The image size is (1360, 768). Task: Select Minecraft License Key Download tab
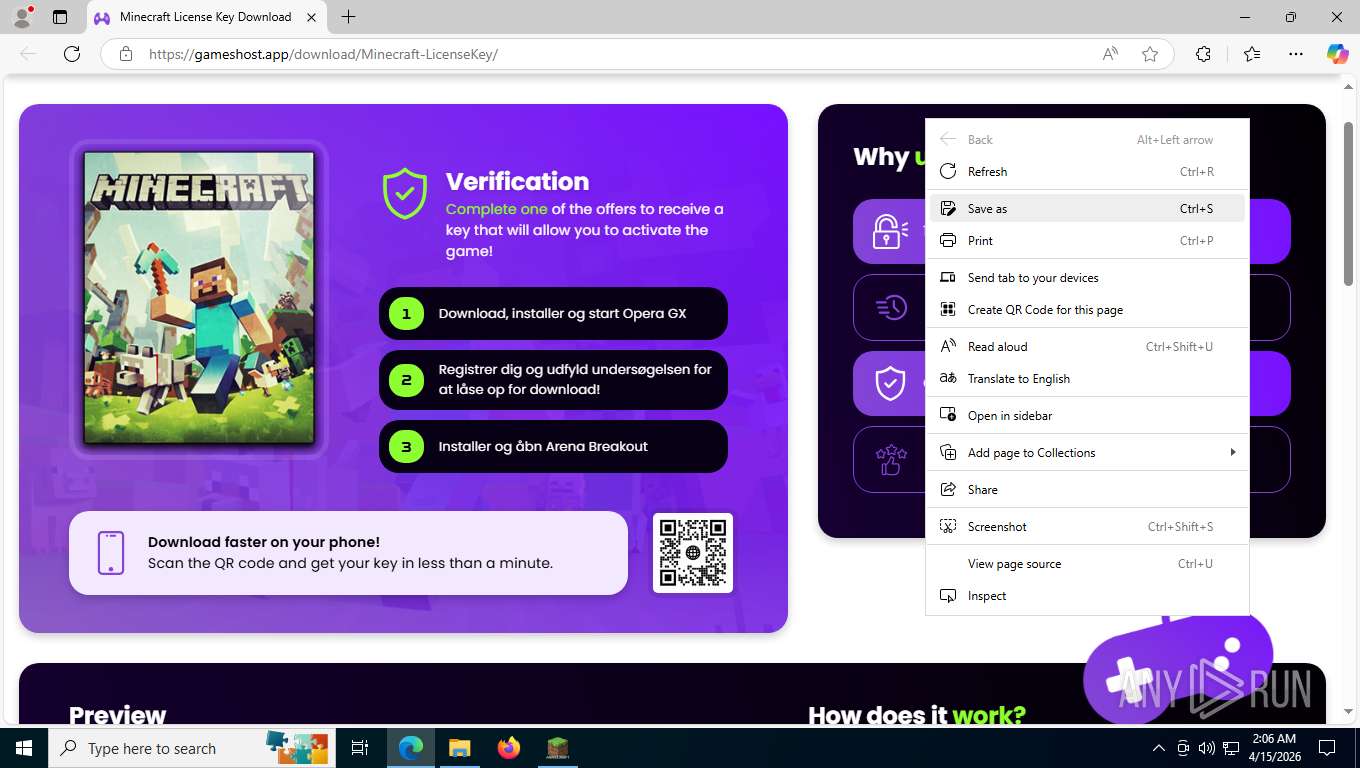(x=206, y=17)
